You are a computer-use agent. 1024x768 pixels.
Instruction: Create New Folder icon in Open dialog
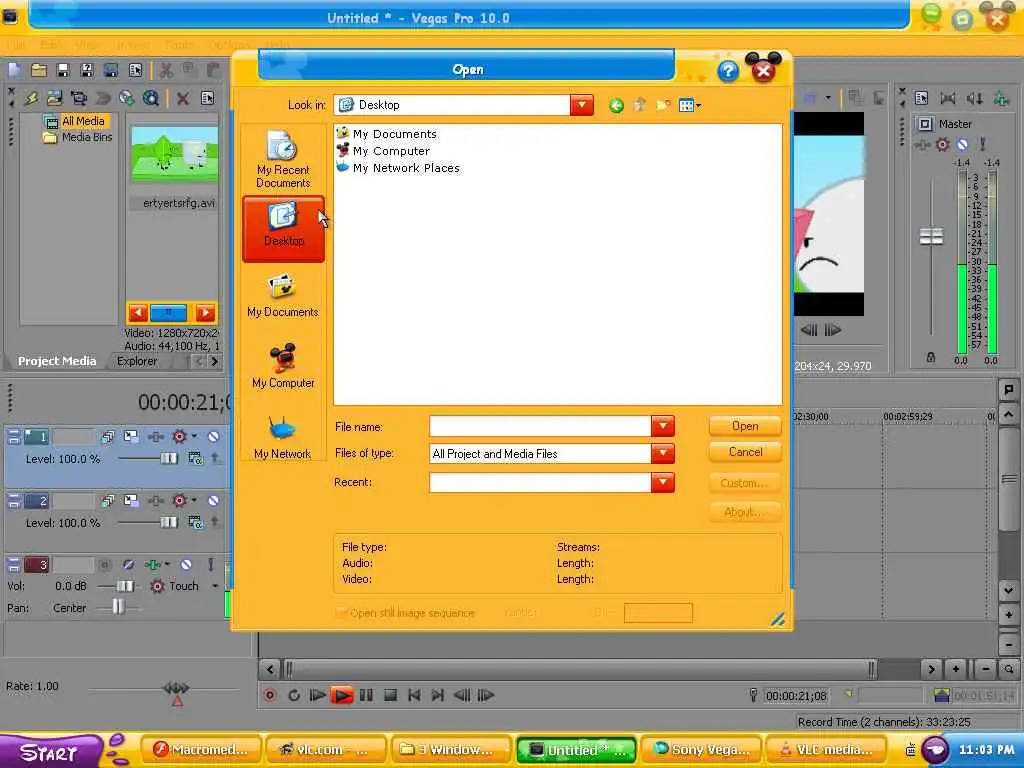[x=664, y=105]
